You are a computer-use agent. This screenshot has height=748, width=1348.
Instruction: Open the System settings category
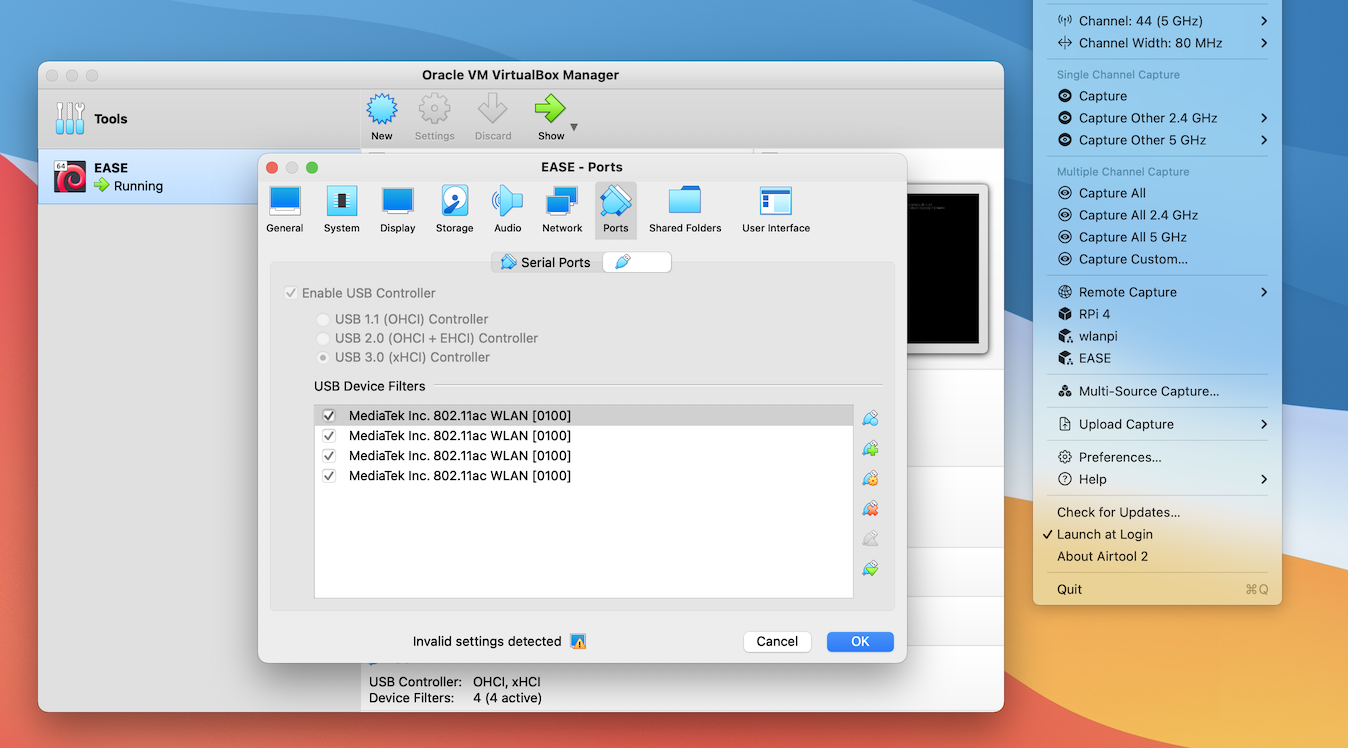point(341,210)
